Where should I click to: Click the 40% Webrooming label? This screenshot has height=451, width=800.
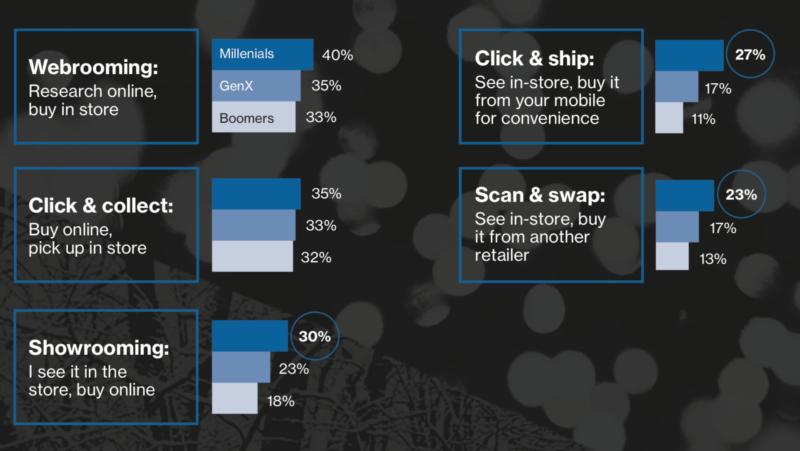(x=337, y=55)
